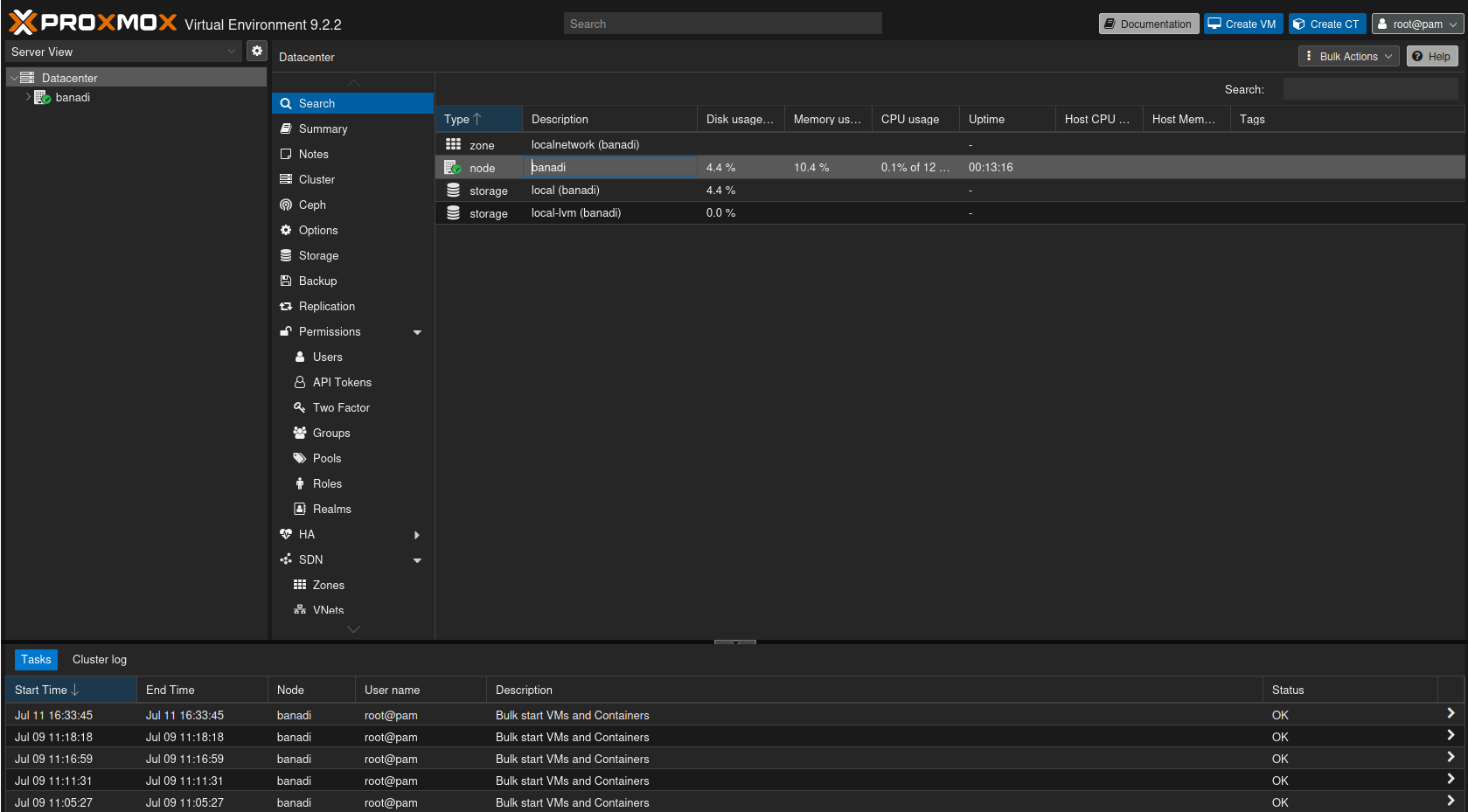Click the Backup floppy icon

point(286,281)
